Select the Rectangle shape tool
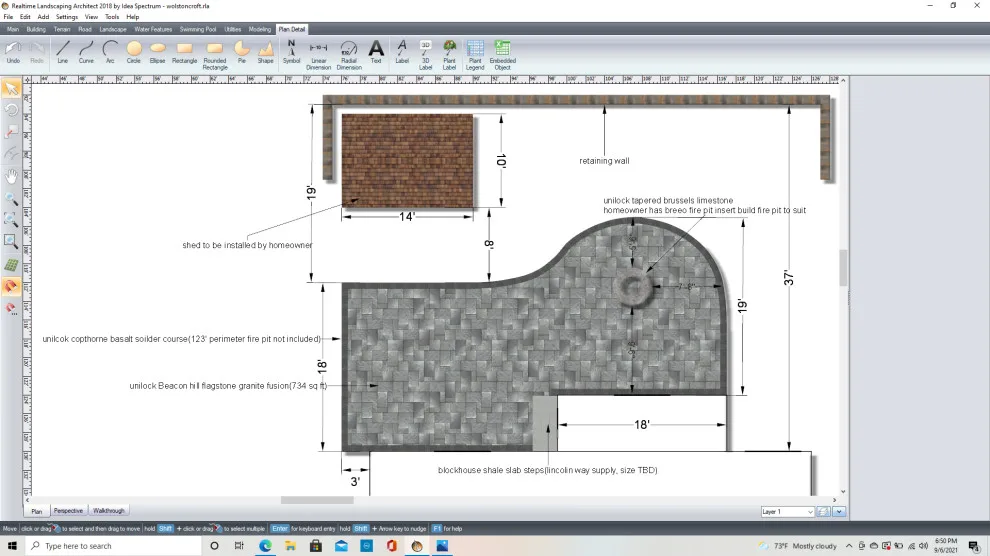This screenshot has width=990, height=556. [x=184, y=52]
